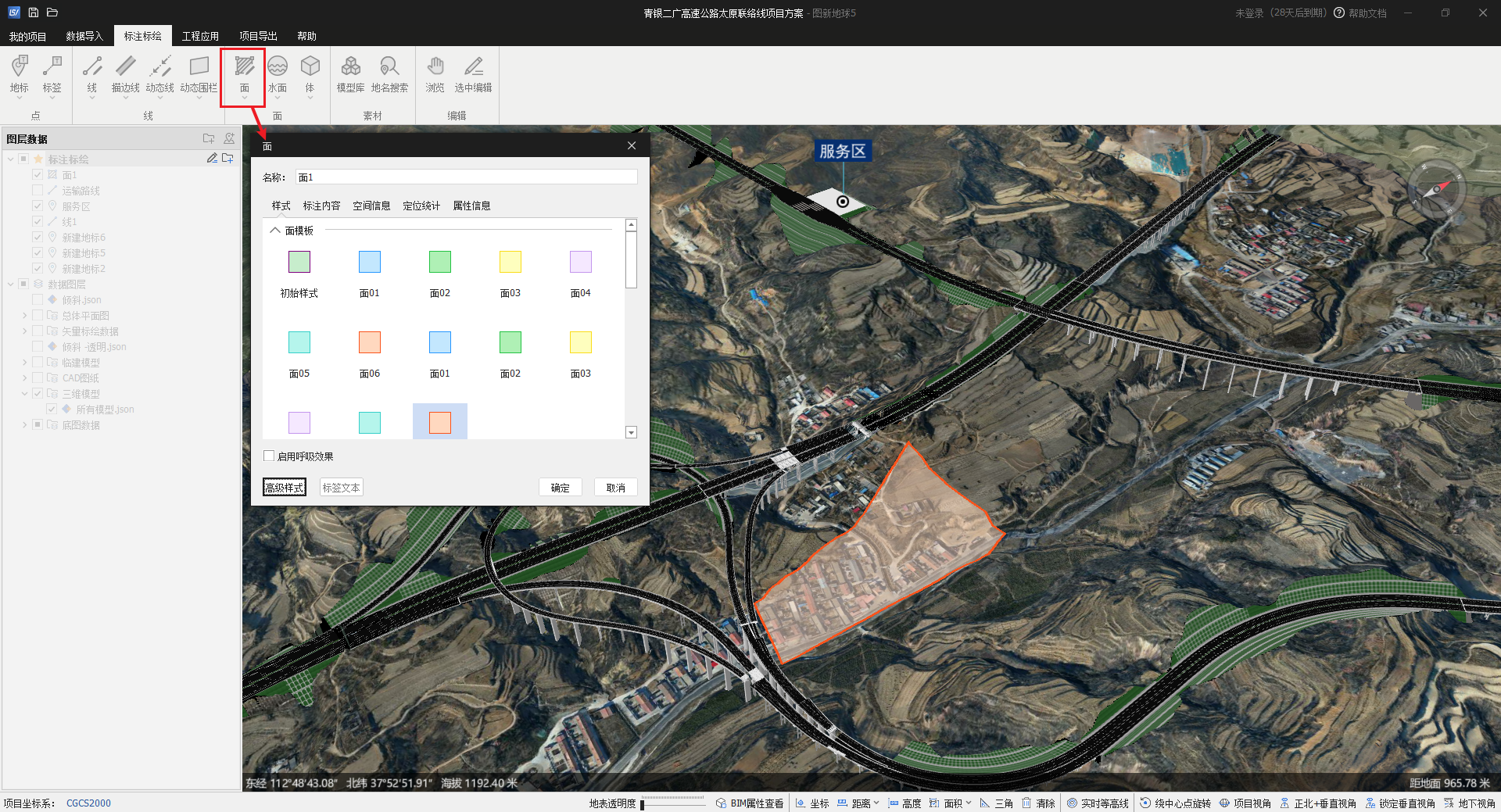The image size is (1501, 812).
Task: Expand the 总体平面图 tree node
Action: [25, 316]
